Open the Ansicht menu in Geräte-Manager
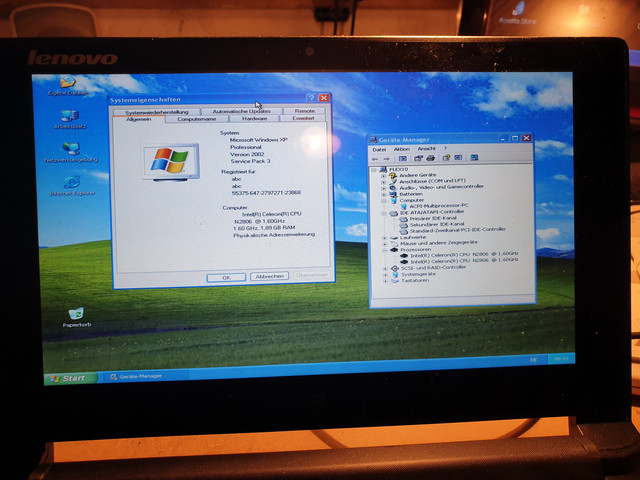 pyautogui.click(x=427, y=149)
